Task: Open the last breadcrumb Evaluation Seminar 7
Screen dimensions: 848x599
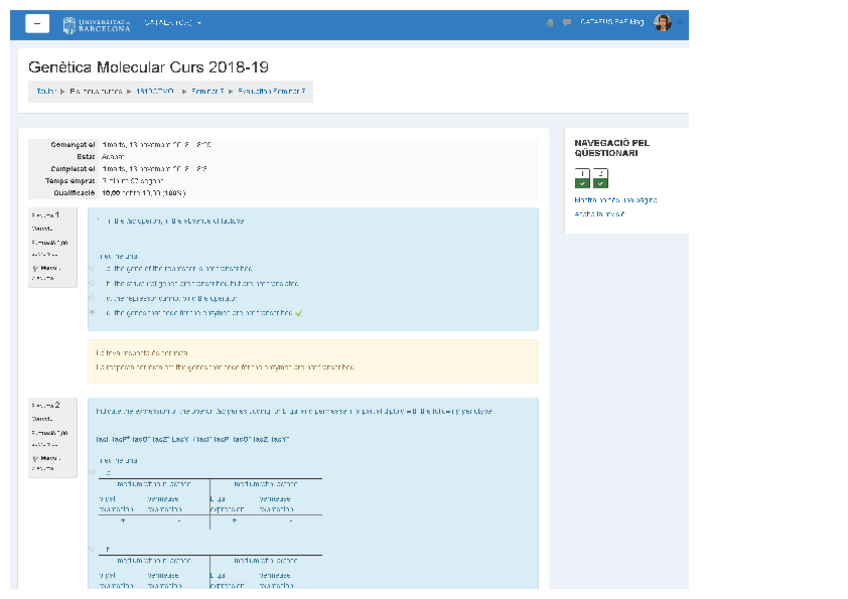Action: pos(271,91)
